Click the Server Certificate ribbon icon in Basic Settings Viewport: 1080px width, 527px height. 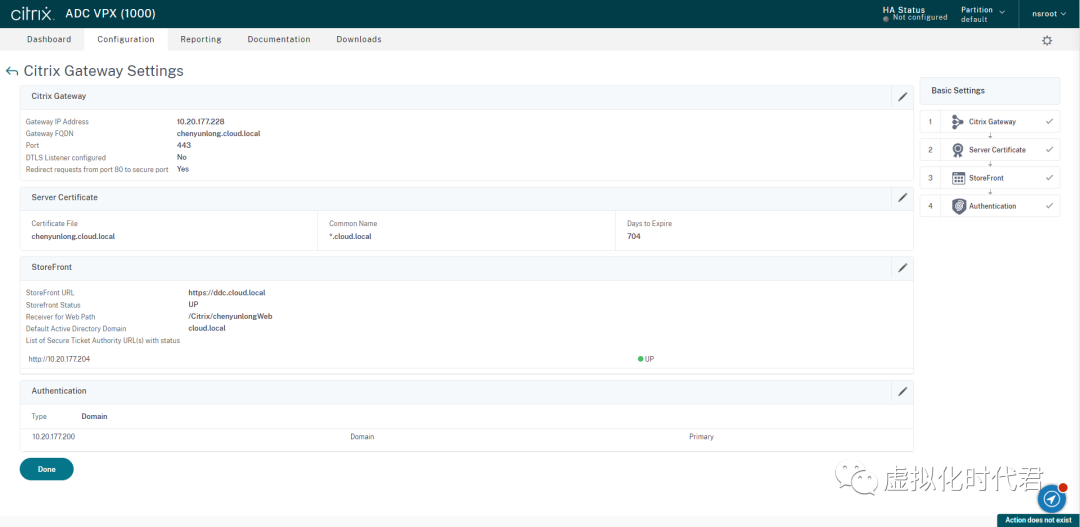coord(958,150)
